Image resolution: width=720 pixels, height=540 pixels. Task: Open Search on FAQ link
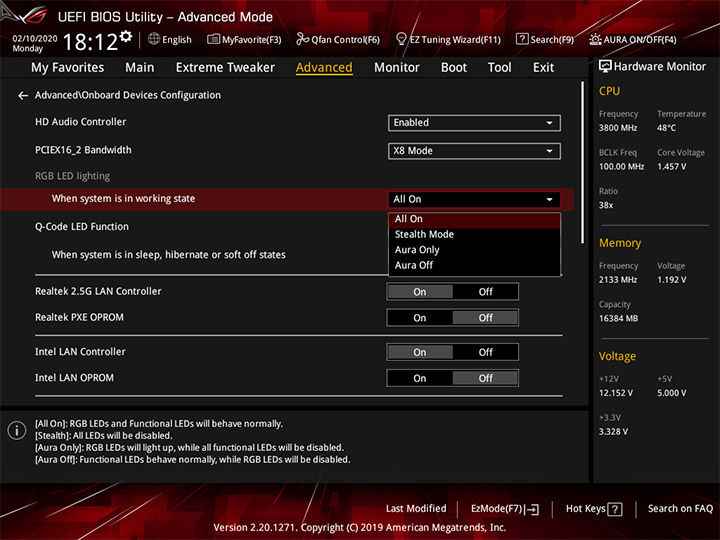point(680,509)
